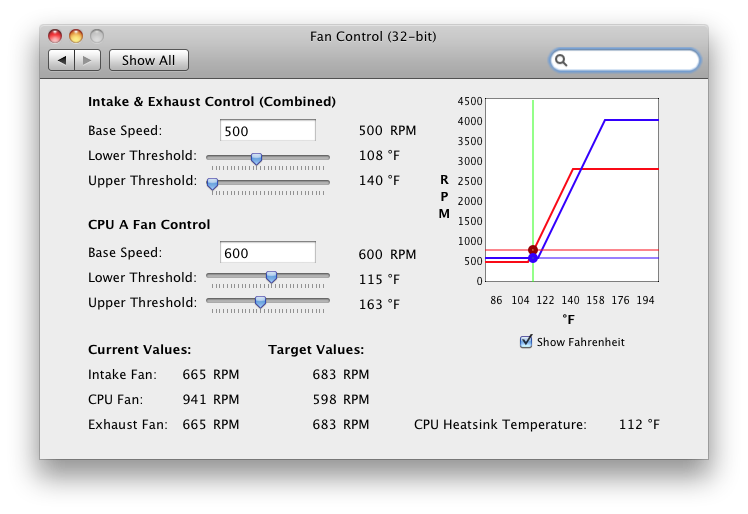Select the '115 °F' CPU lower threshold value
Screen dimensions: 748x514
click(379, 279)
